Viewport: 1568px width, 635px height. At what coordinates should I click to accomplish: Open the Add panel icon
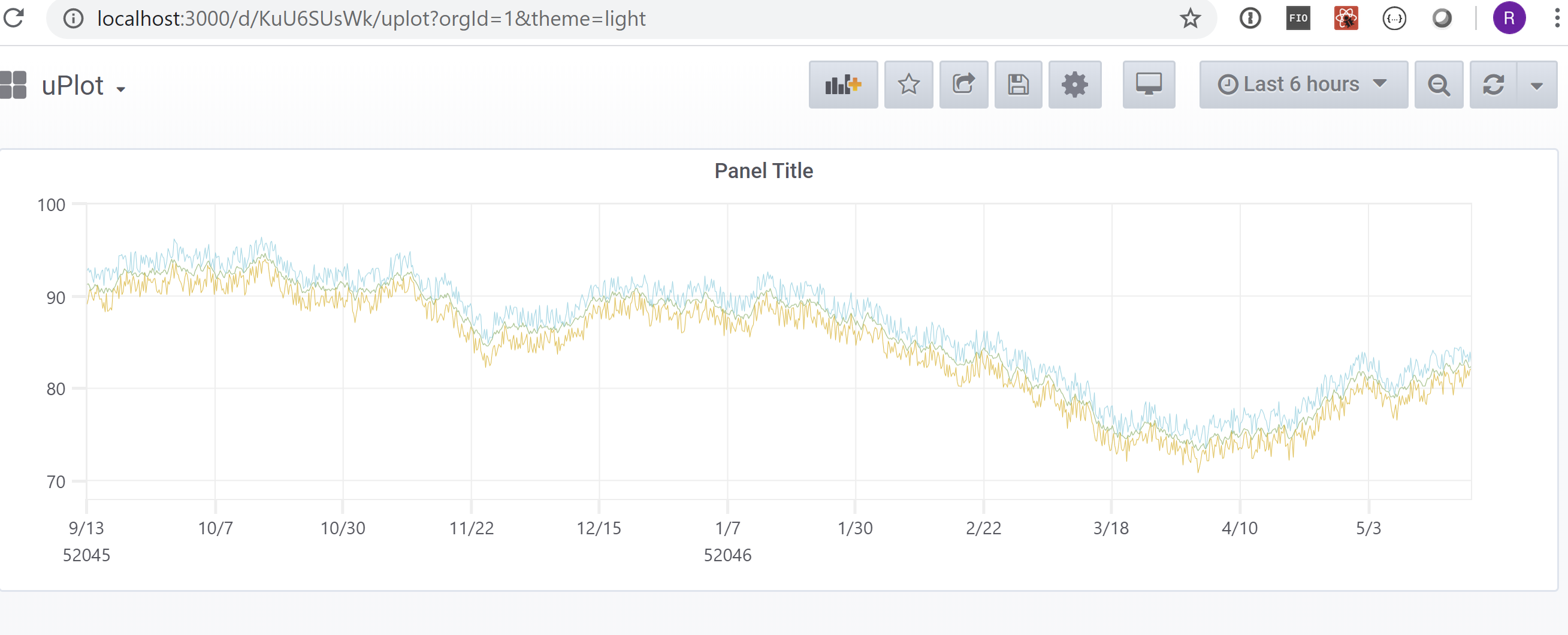842,84
